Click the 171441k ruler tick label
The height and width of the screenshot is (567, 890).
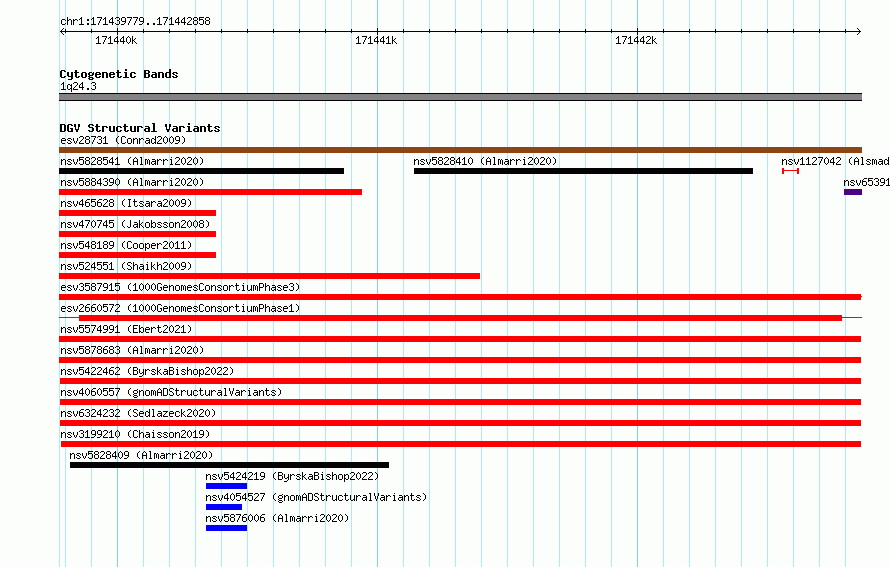tap(376, 40)
